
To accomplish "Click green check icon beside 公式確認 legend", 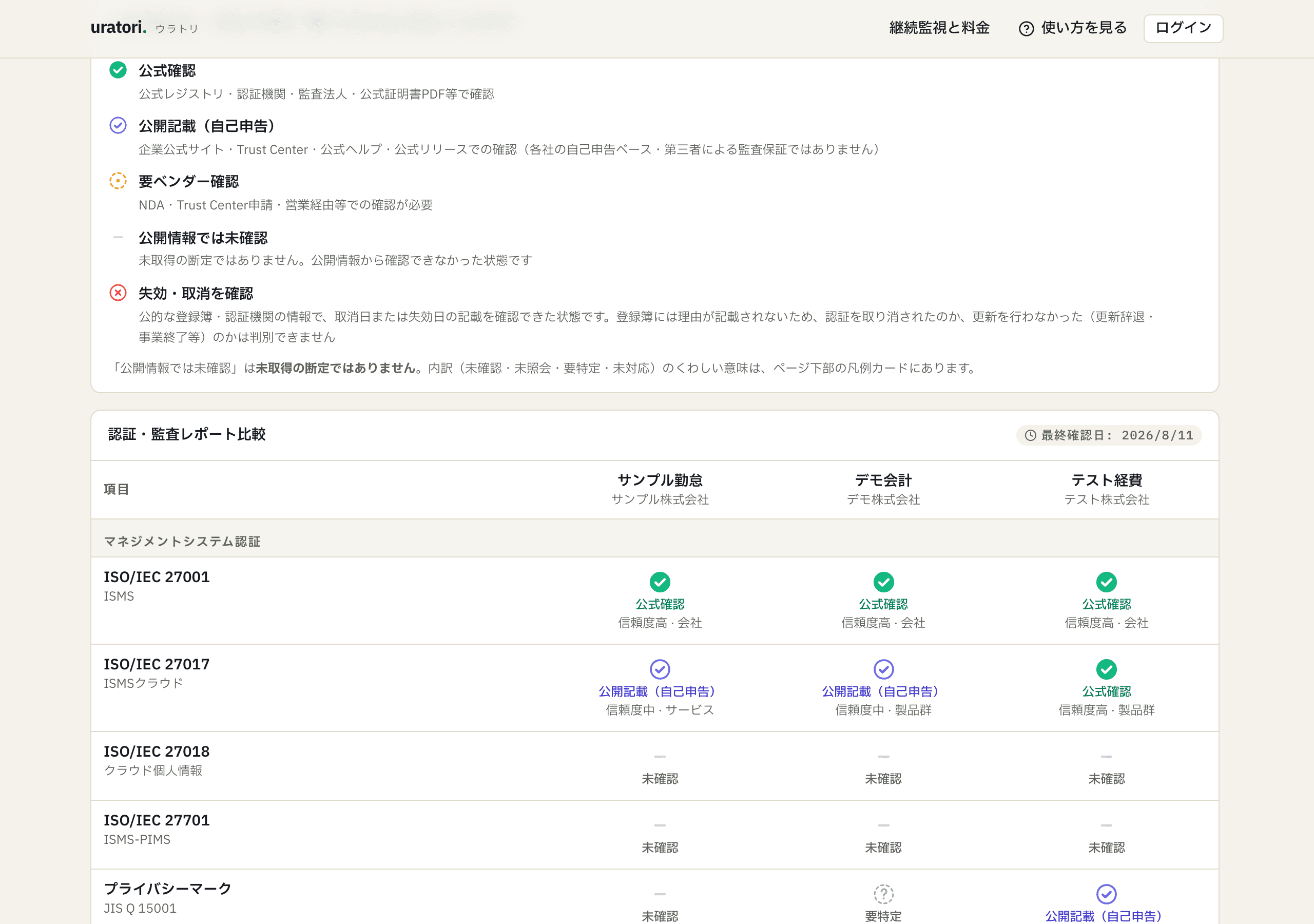I will (118, 70).
